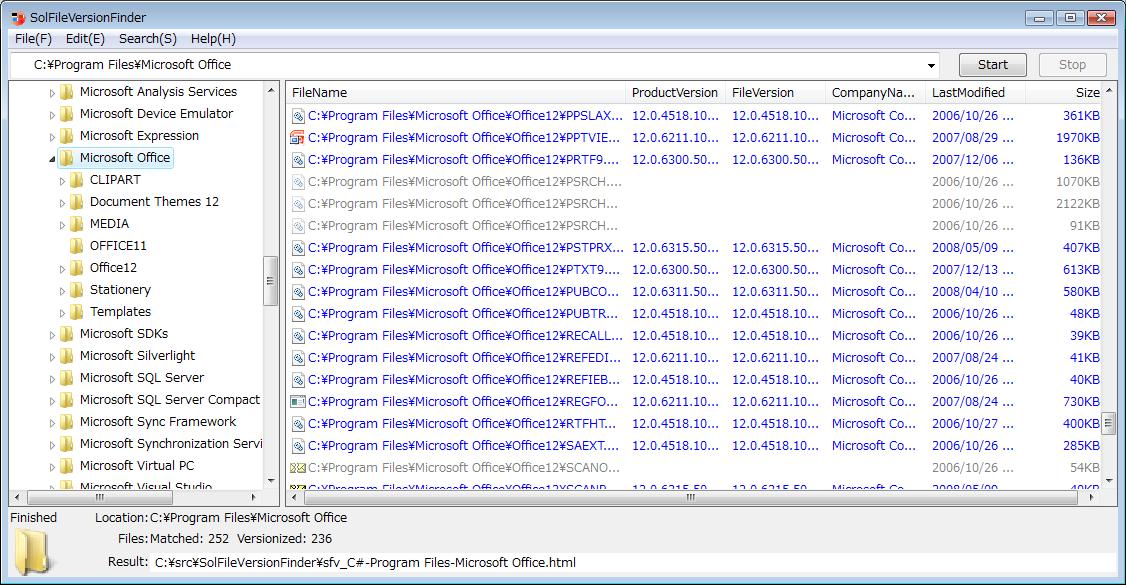Click the Microsoft Analysis Services folder icon
Screen dimensions: 1126x585
pos(67,92)
